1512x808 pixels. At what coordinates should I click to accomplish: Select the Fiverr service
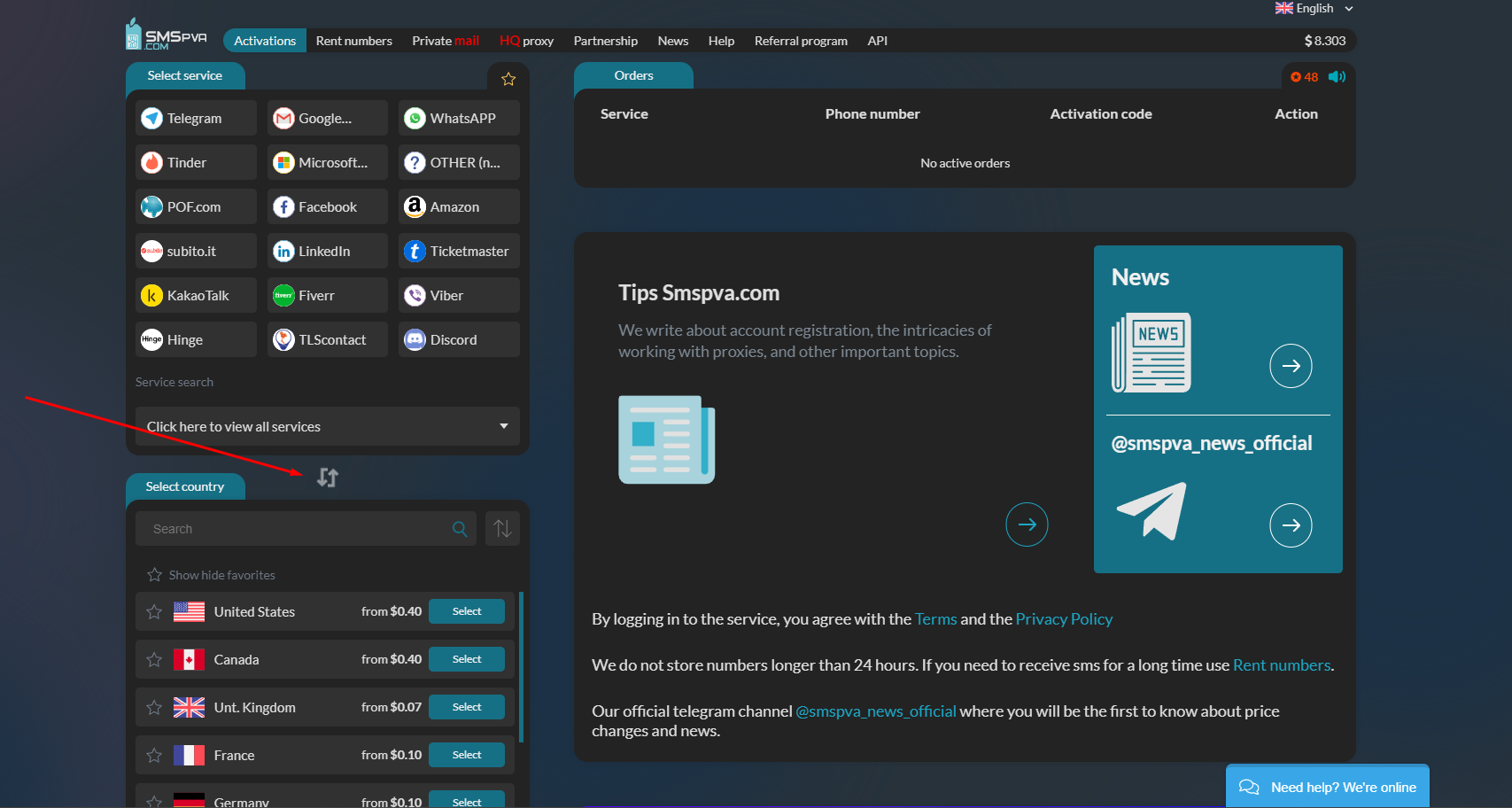click(328, 295)
